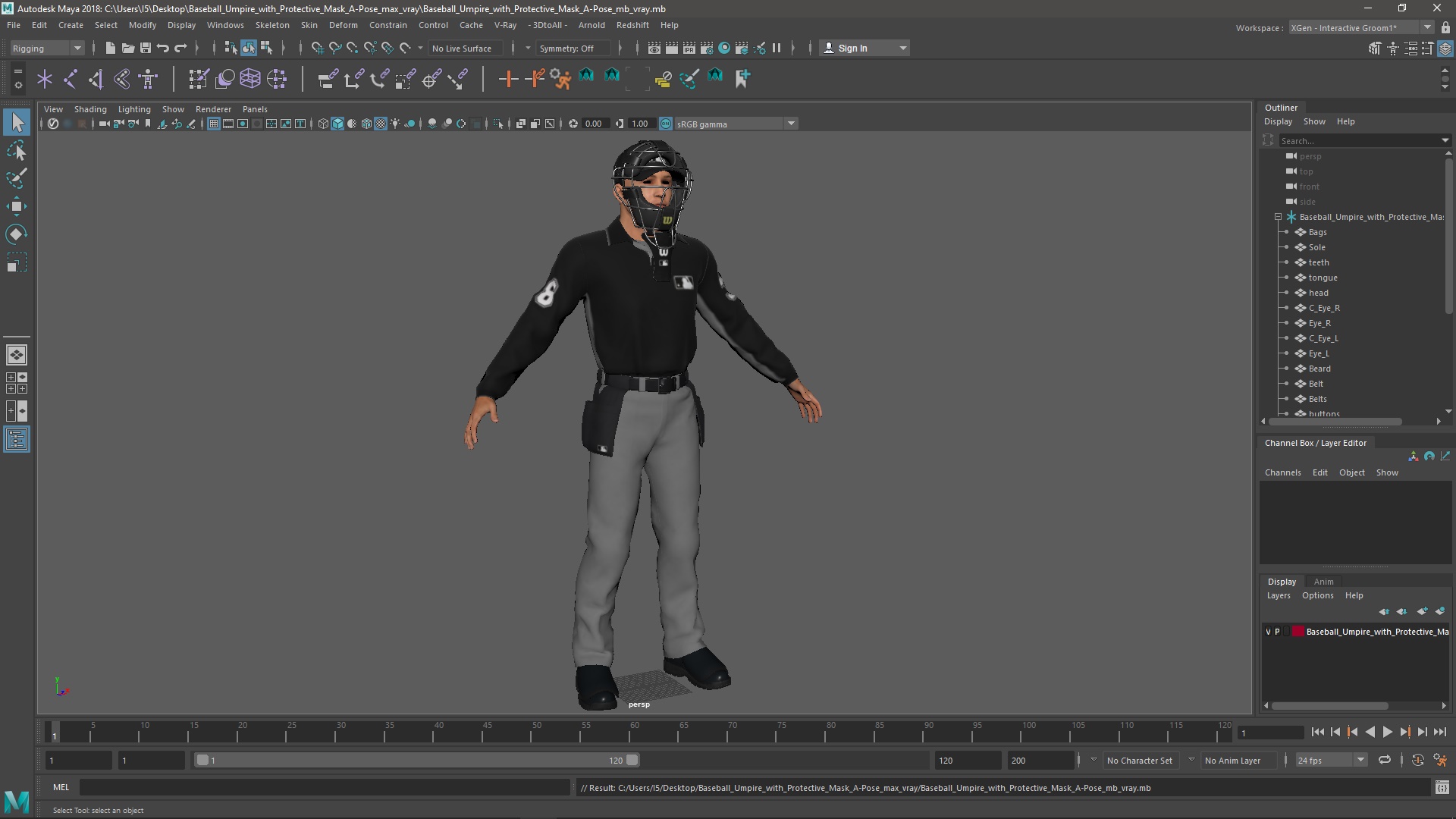The width and height of the screenshot is (1456, 819).
Task: Click the Redo arrow icon
Action: click(180, 48)
